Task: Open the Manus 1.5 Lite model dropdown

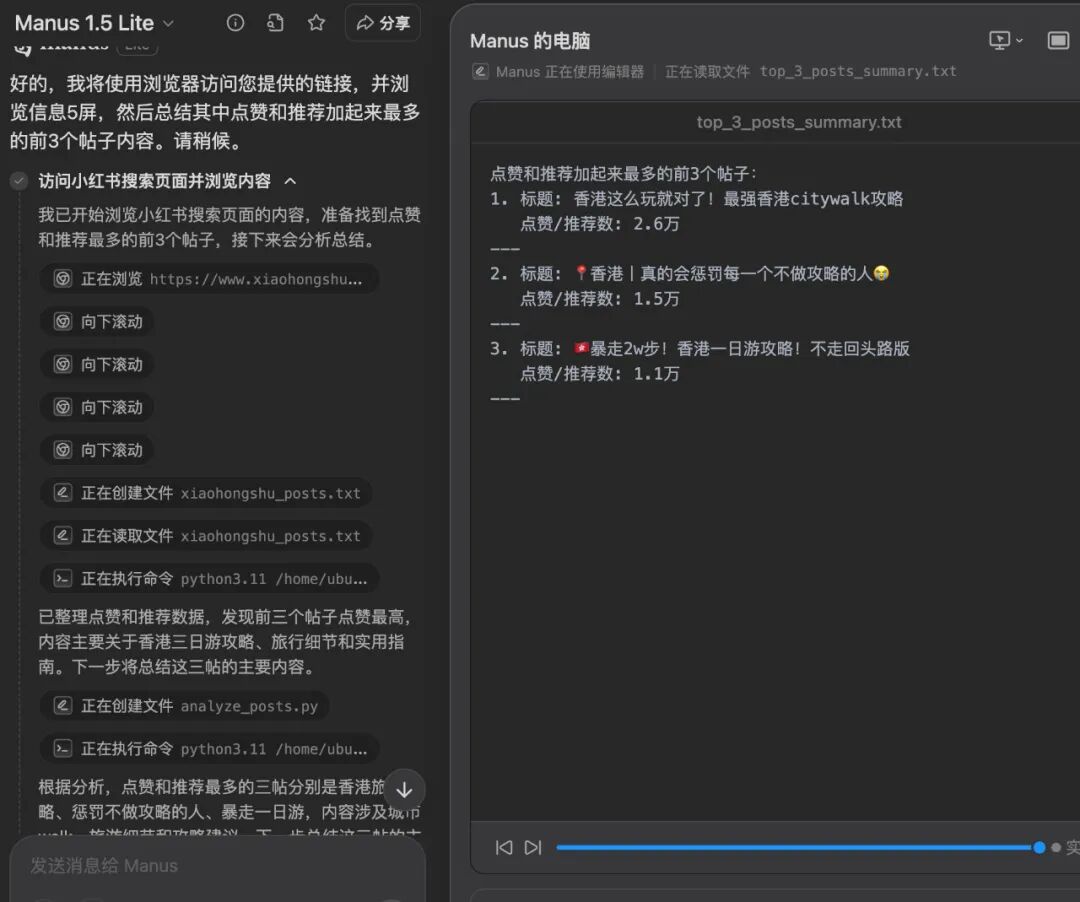Action: tap(94, 23)
